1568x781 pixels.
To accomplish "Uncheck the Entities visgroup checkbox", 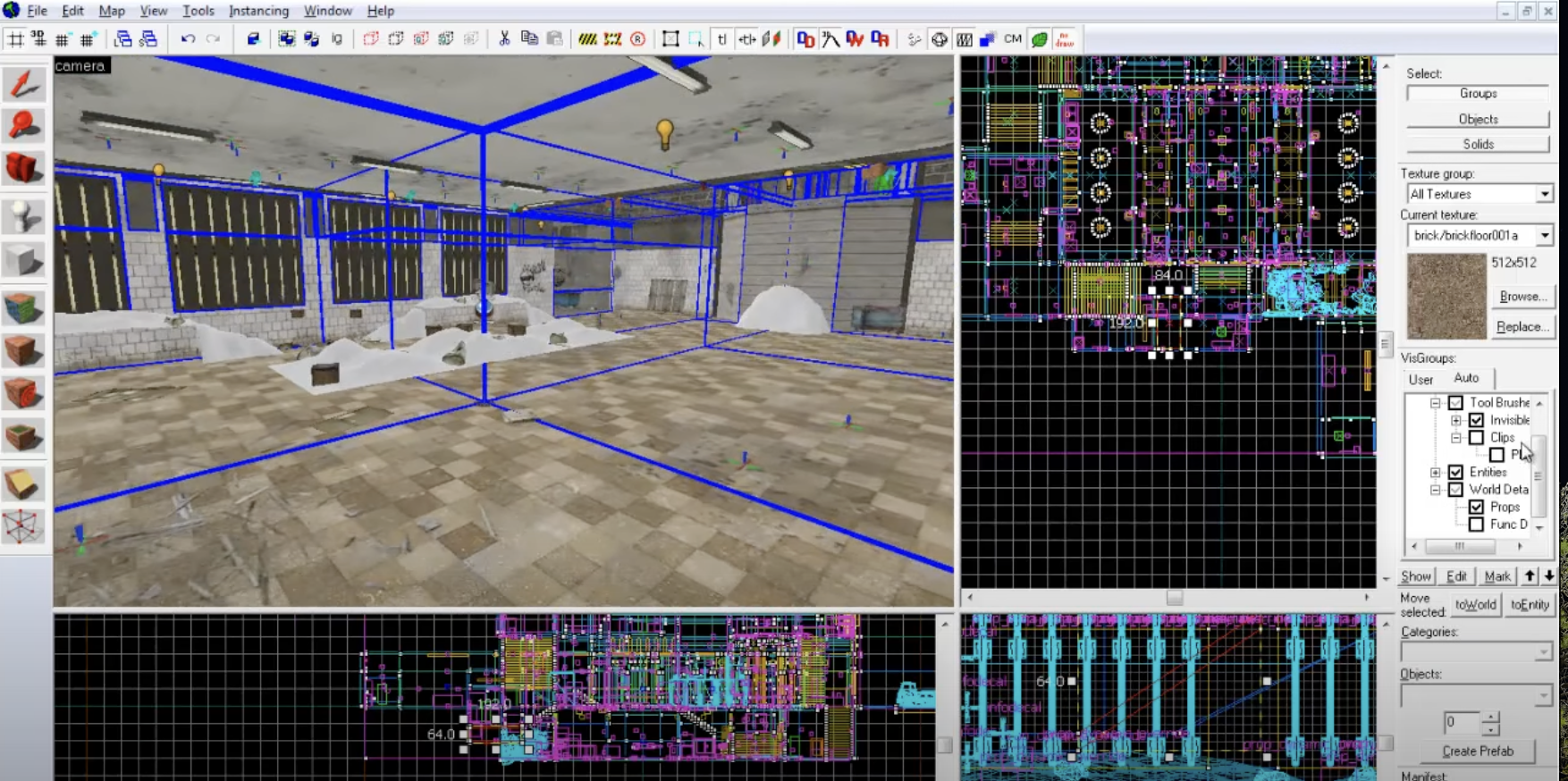I will click(1455, 472).
